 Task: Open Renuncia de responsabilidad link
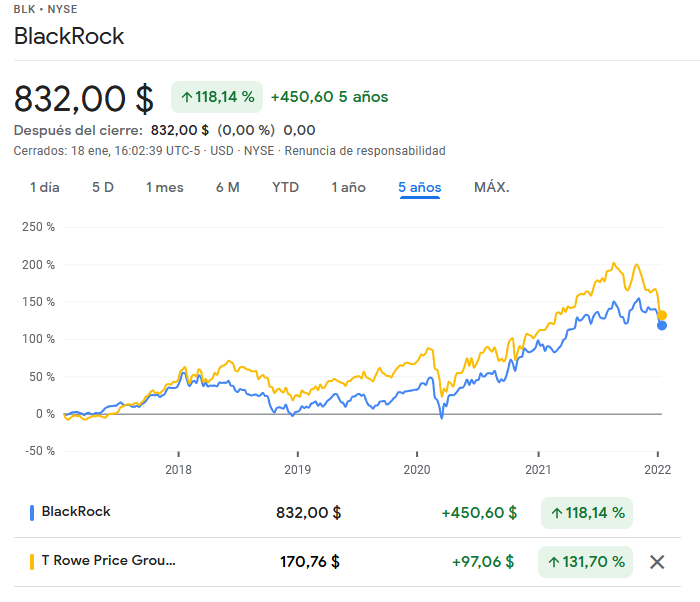[x=366, y=151]
